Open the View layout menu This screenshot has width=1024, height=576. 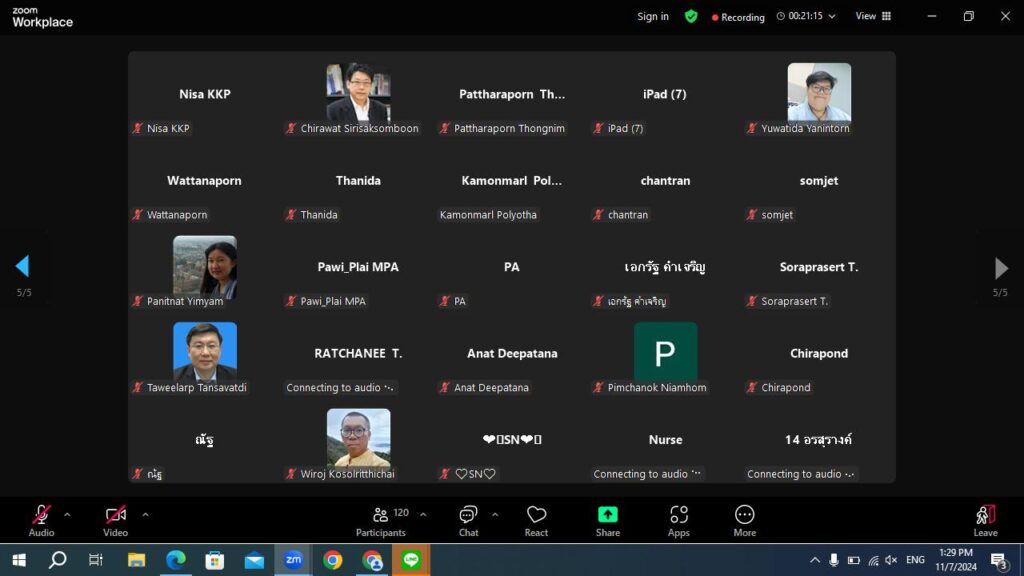(x=873, y=16)
